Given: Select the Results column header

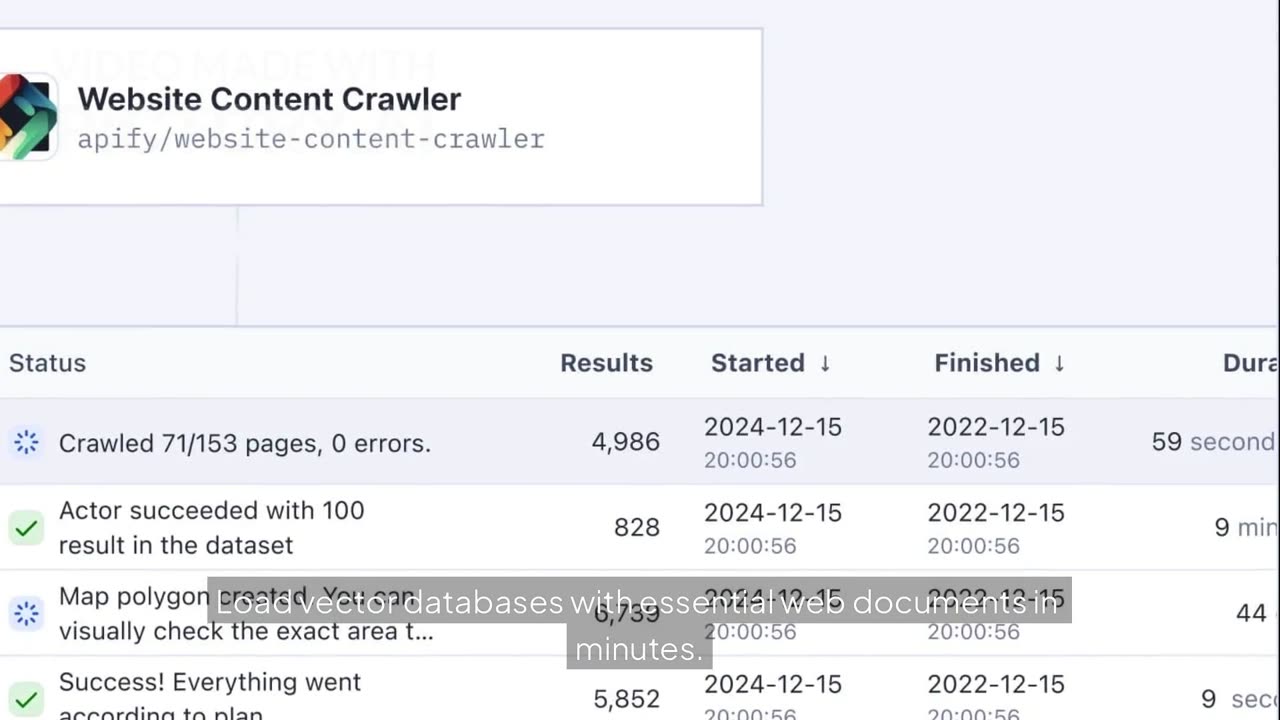Looking at the screenshot, I should [606, 363].
